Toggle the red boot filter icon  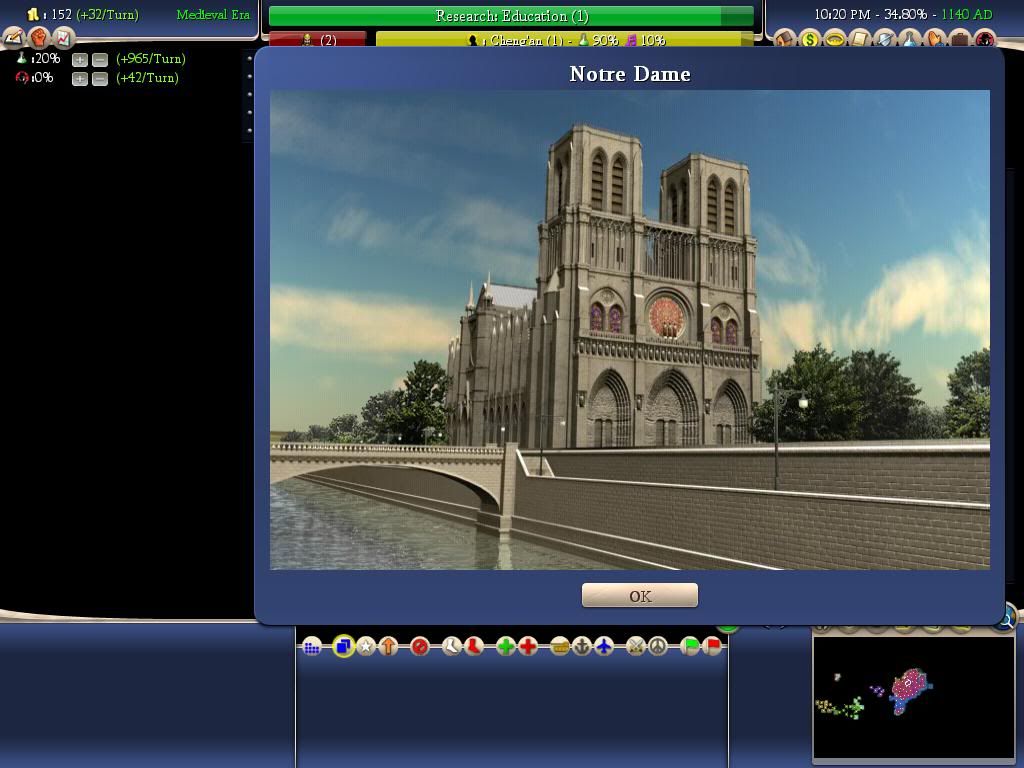tap(473, 647)
